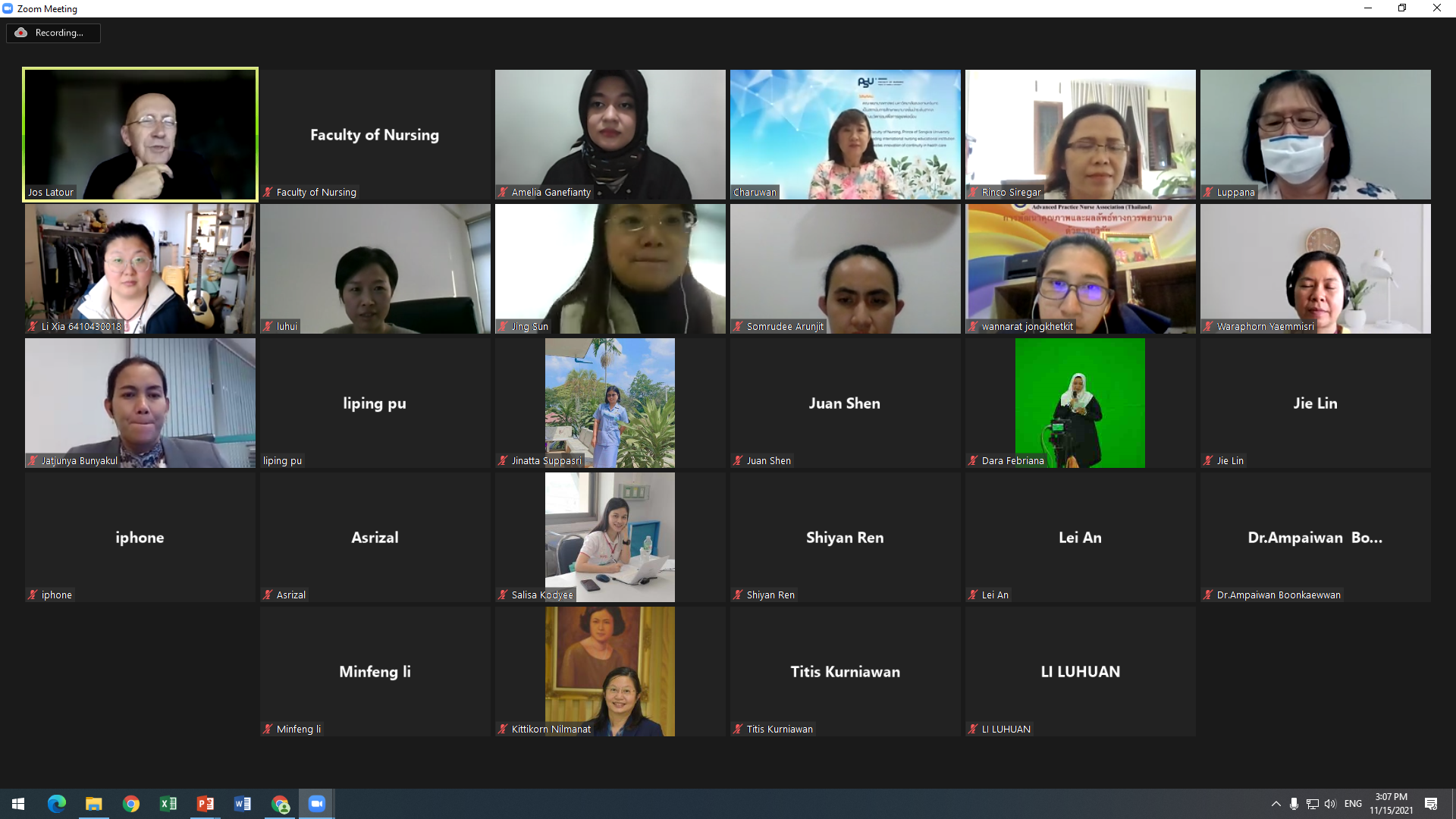1456x819 pixels.
Task: Open the clock and date flyout
Action: point(1391,804)
